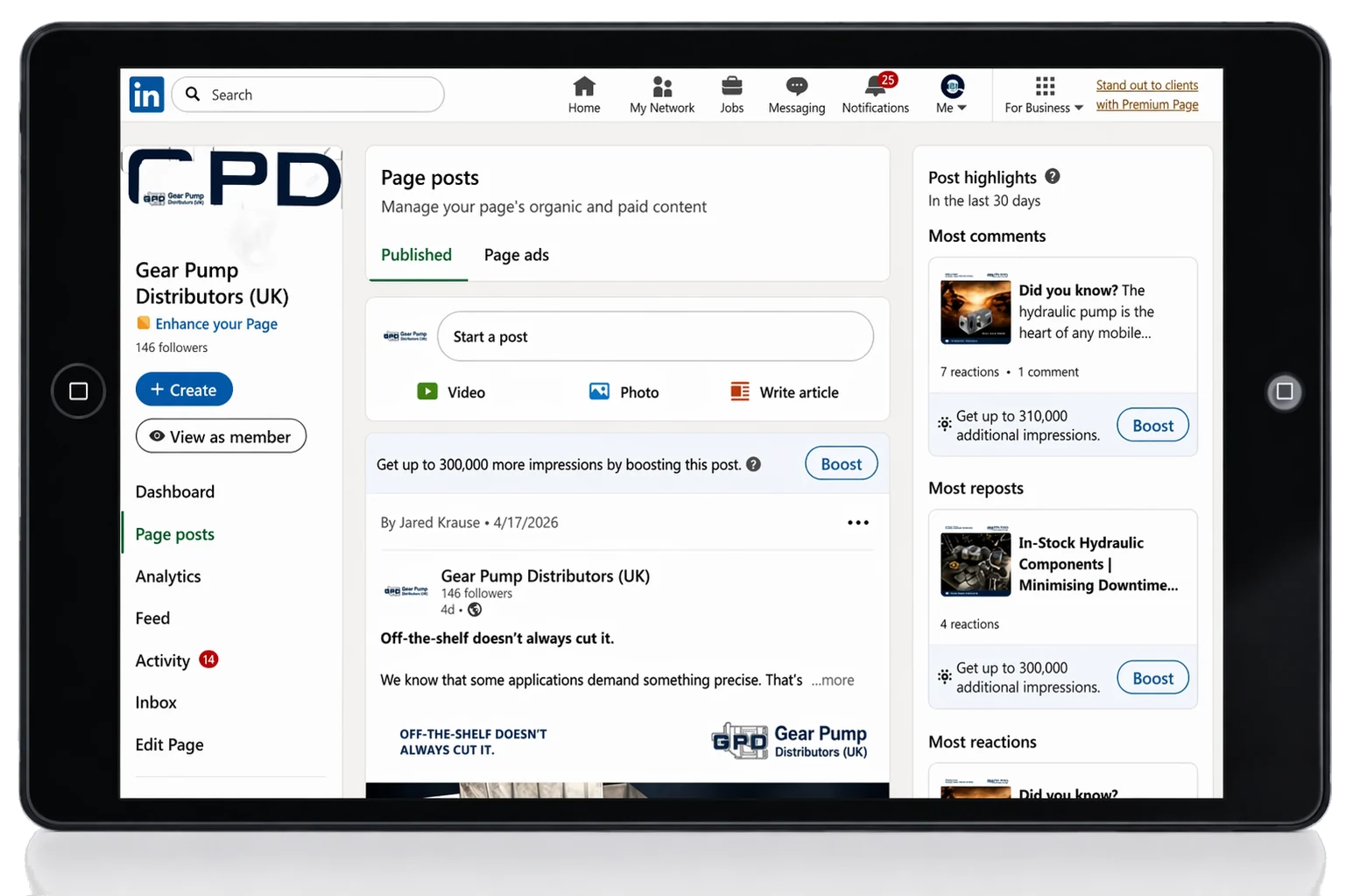Open Edit Page in the sidebar
The width and height of the screenshot is (1346, 896).
tap(169, 744)
